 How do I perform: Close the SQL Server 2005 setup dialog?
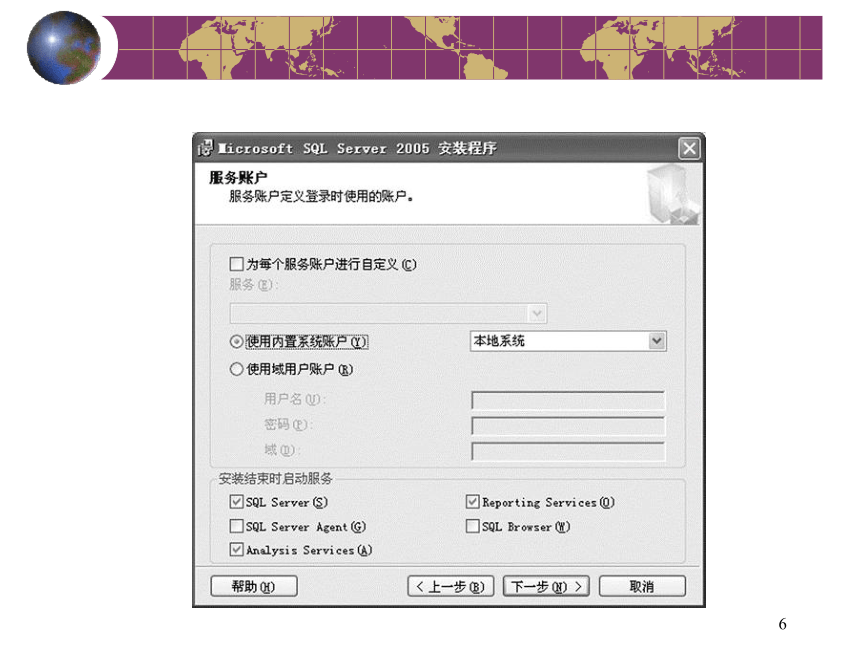pos(689,148)
